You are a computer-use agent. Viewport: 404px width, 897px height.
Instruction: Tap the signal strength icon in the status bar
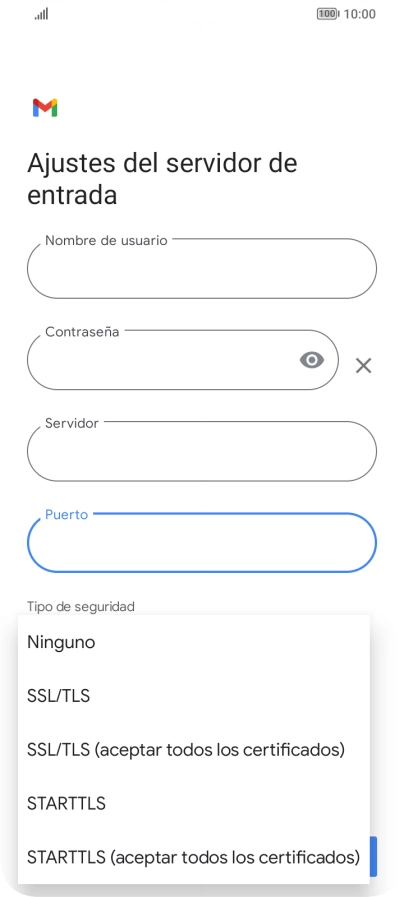(x=41, y=14)
